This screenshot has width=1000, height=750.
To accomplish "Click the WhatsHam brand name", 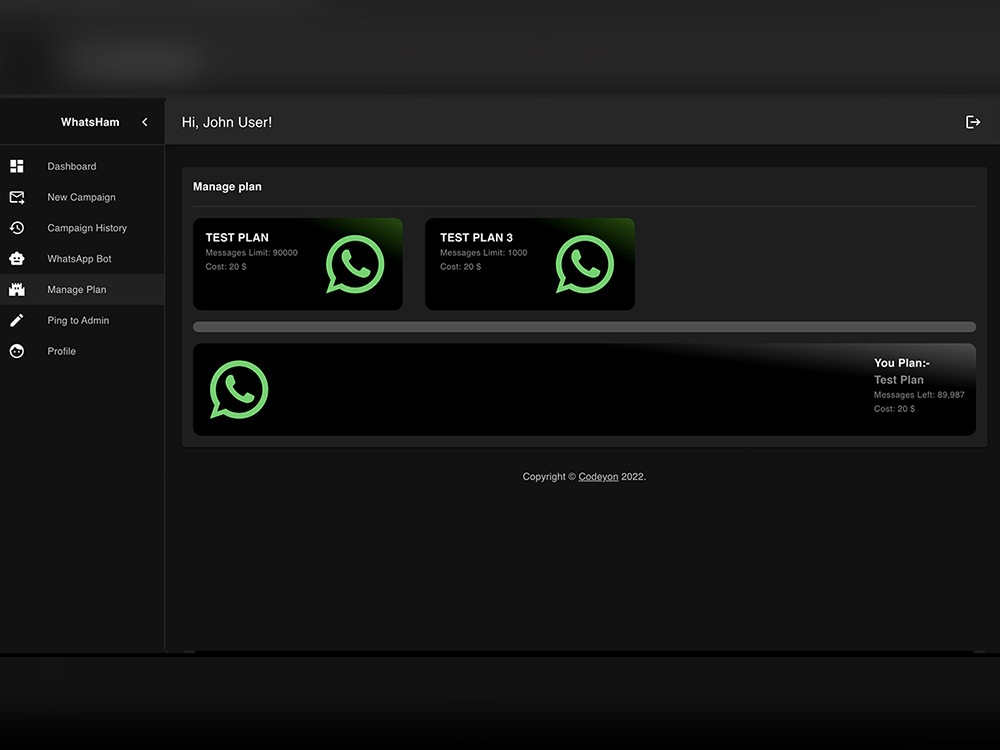I will (89, 121).
